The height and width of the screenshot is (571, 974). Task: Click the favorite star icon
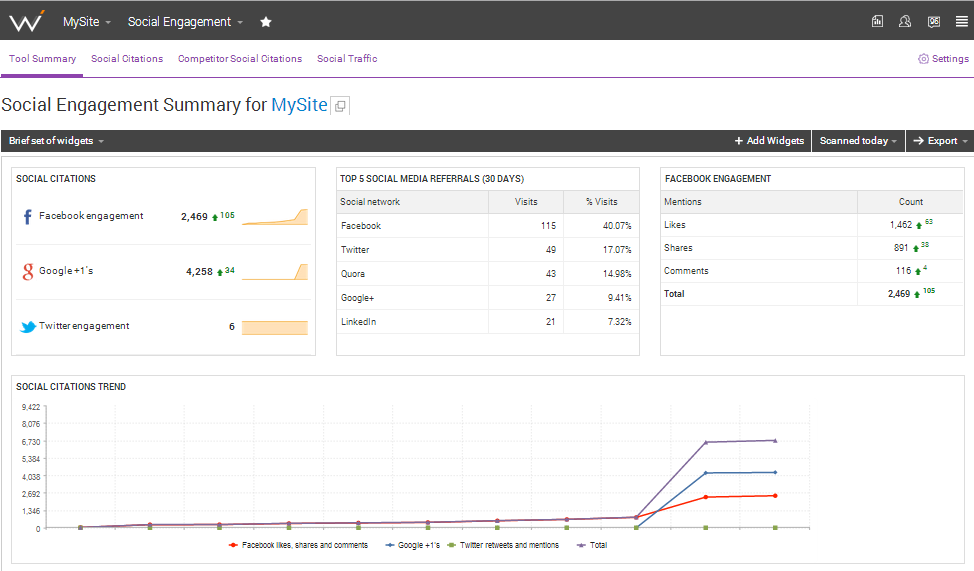[266, 22]
